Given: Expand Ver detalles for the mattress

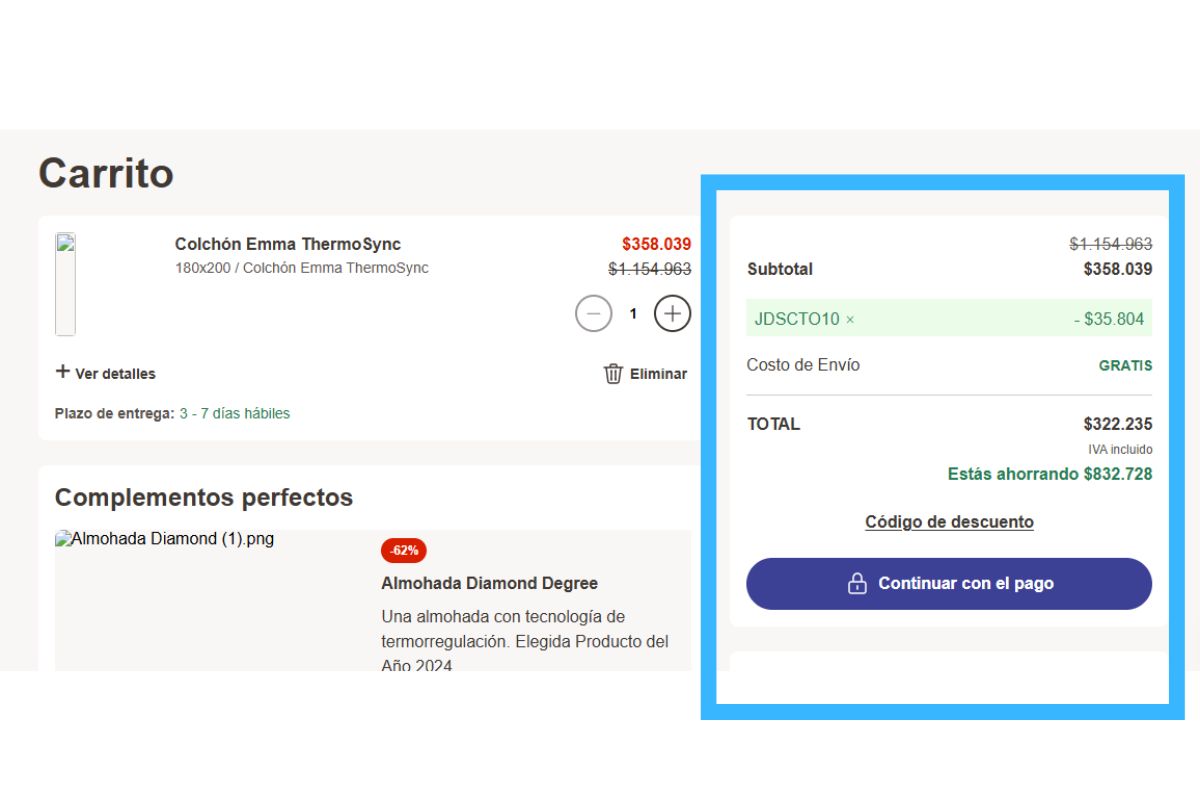Looking at the screenshot, I should [x=105, y=373].
